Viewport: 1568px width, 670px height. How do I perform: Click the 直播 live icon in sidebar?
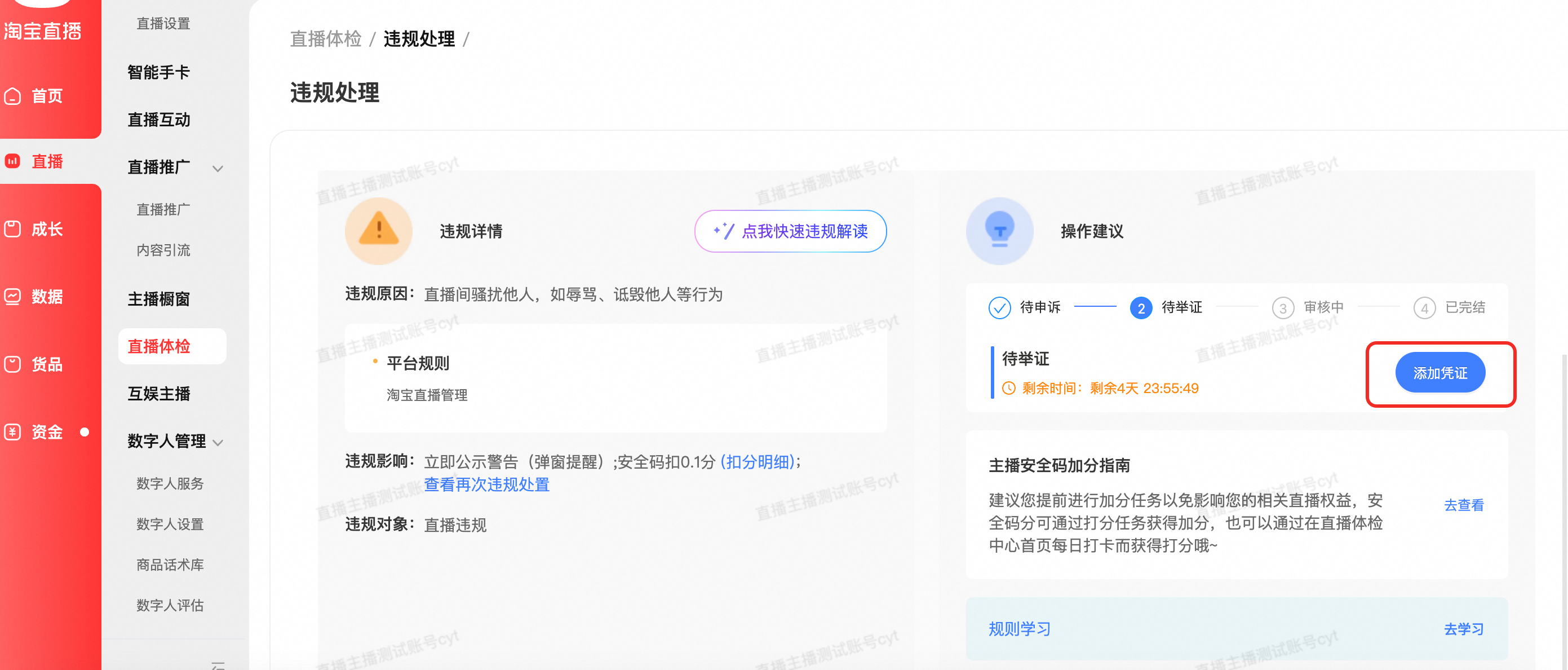pos(13,161)
